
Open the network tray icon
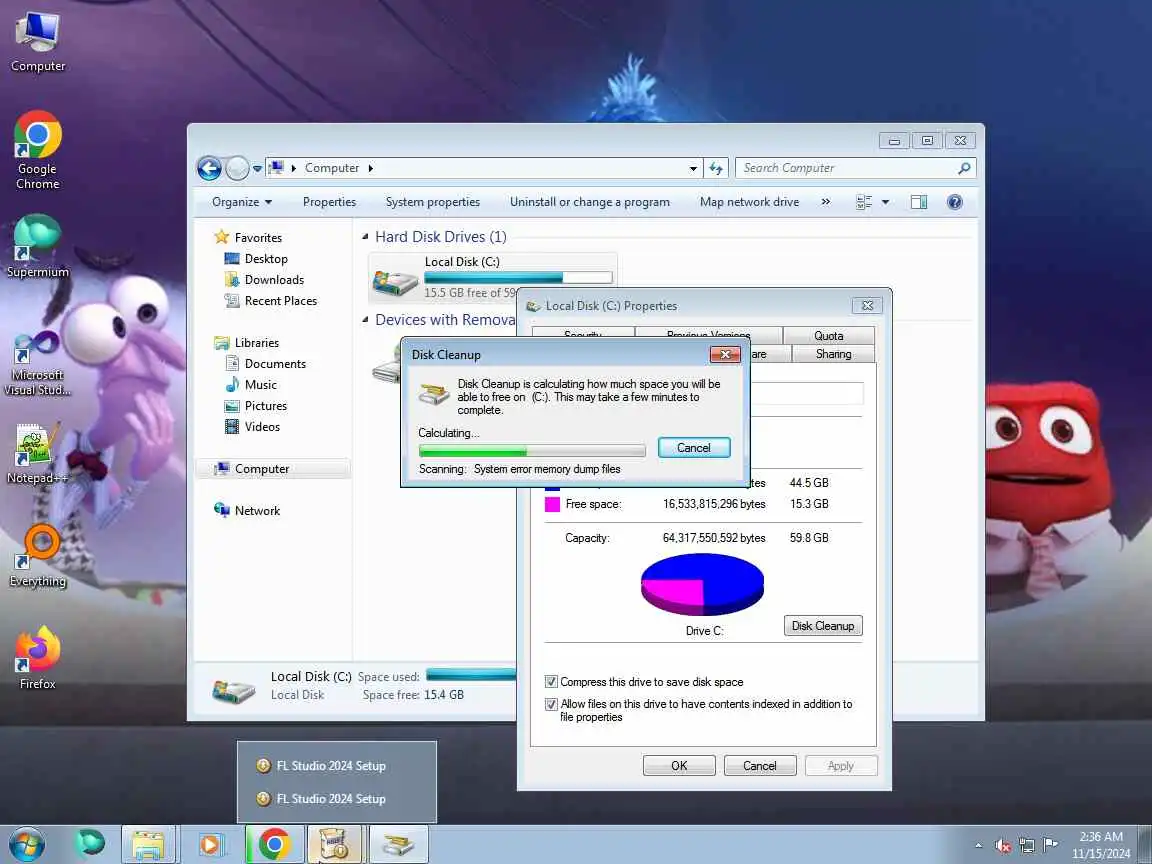[x=1027, y=846]
